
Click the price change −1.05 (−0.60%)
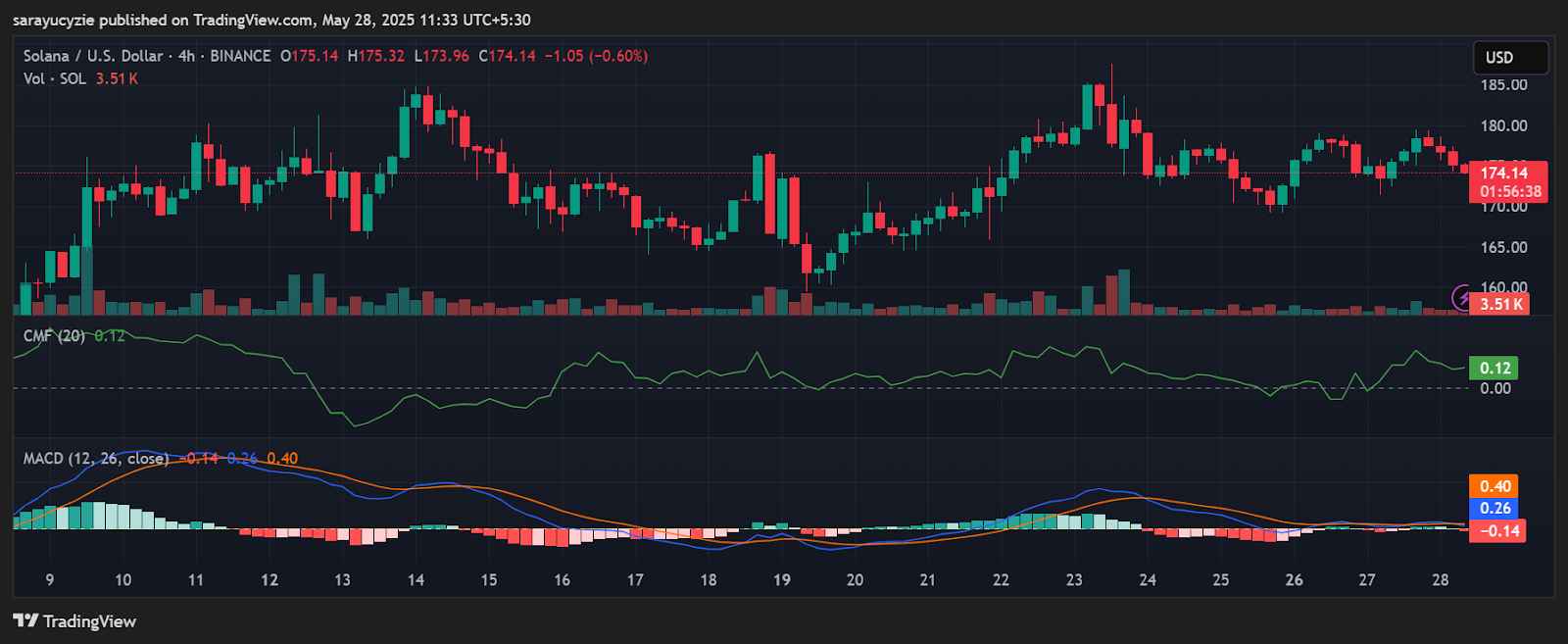[x=597, y=56]
